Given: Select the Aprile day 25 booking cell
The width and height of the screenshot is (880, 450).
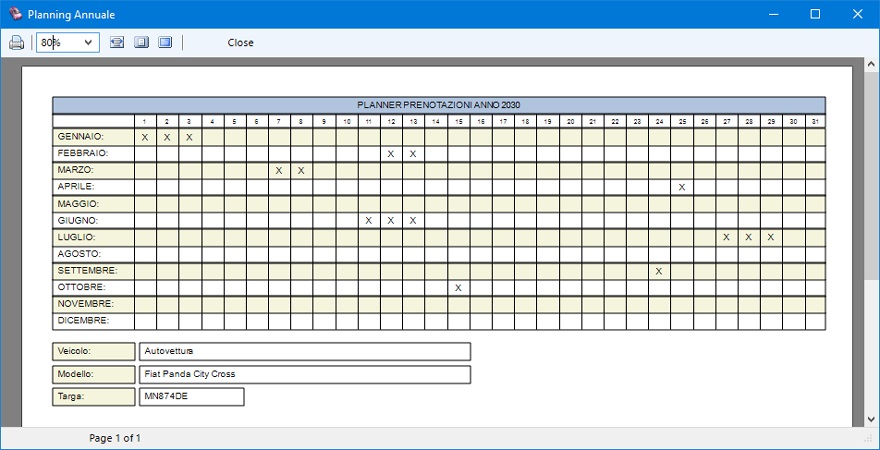Looking at the screenshot, I should coord(682,187).
